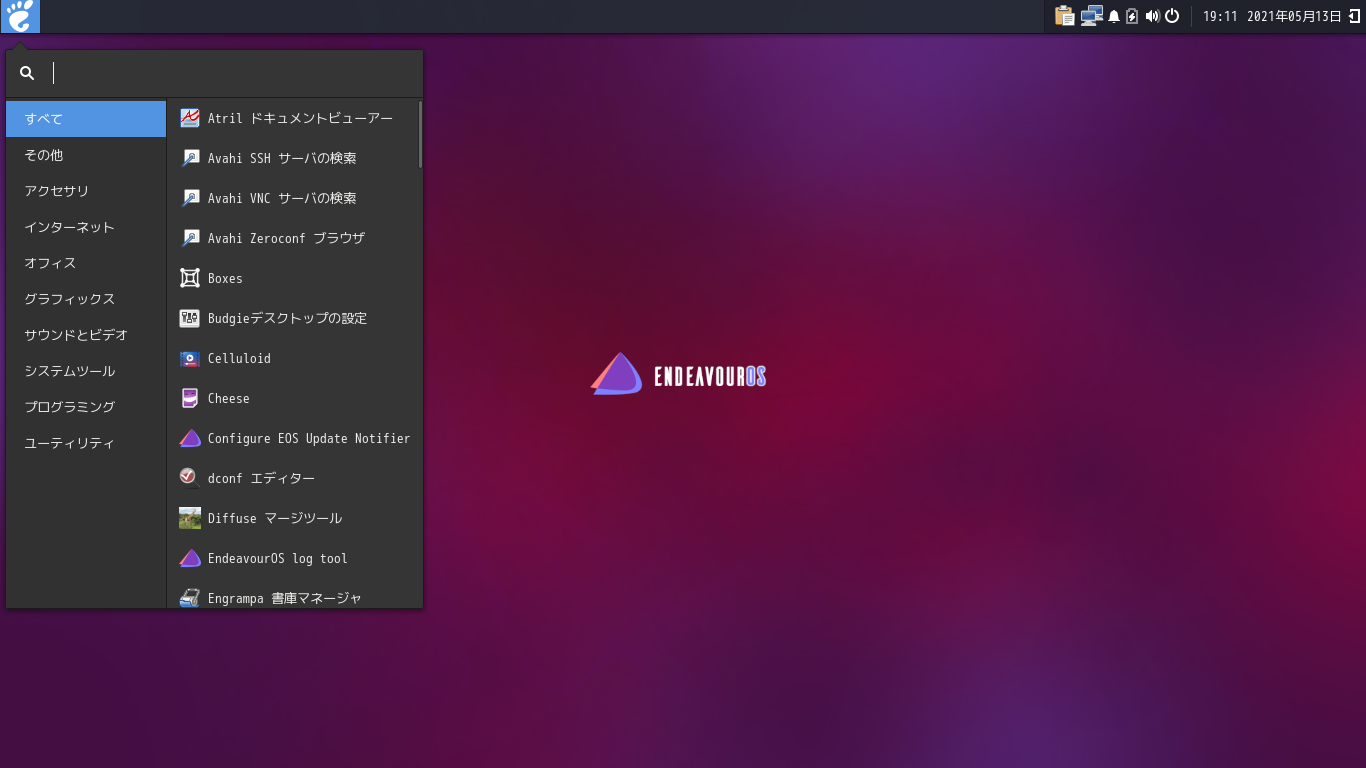Open the Configure EOS Update Notifier icon
Viewport: 1366px width, 768px height.
(x=189, y=438)
